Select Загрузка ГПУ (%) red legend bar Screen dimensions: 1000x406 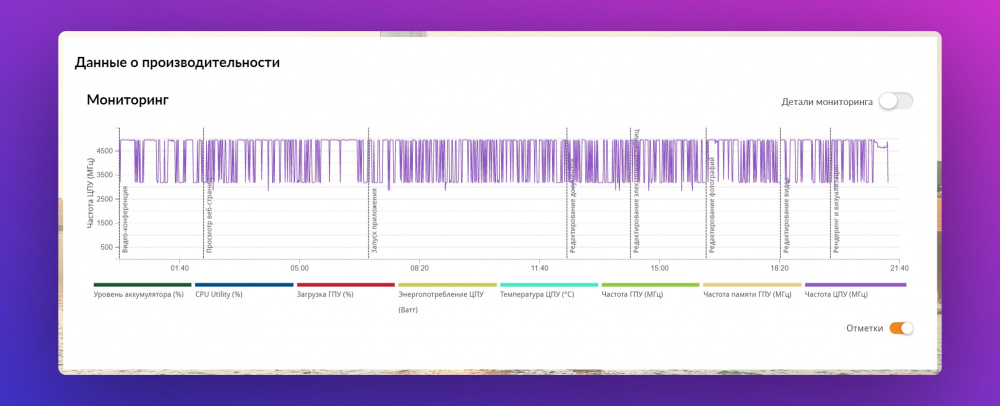[346, 285]
